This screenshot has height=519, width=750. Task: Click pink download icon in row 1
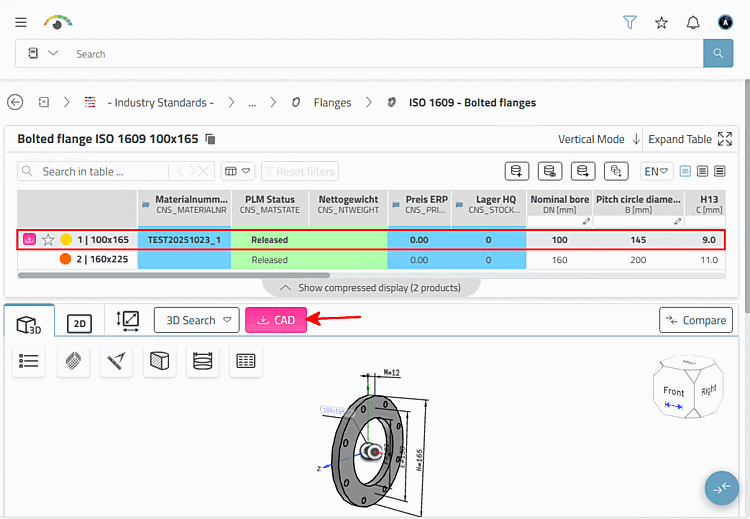[x=29, y=239]
